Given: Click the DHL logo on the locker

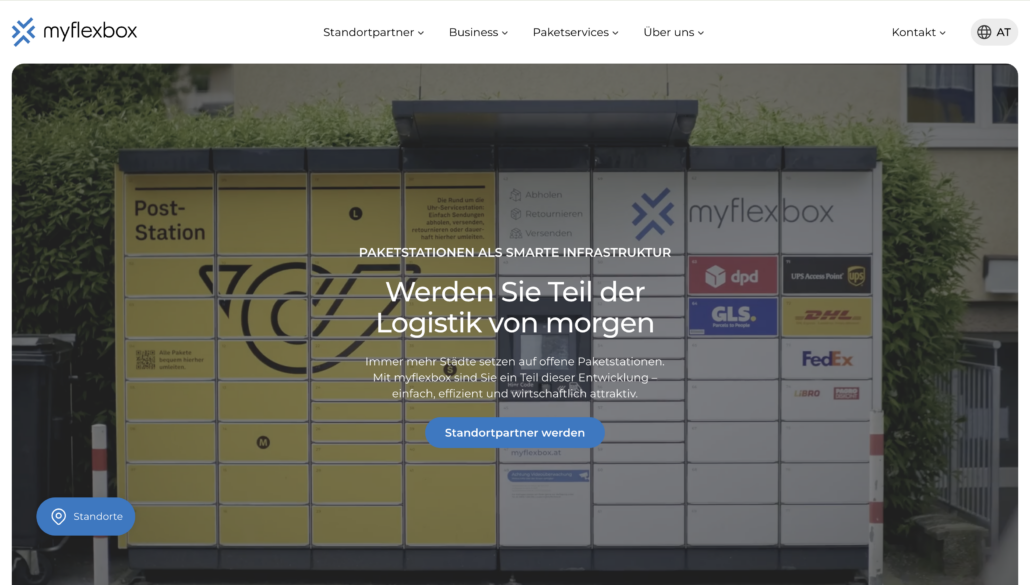Looking at the screenshot, I should coord(826,316).
